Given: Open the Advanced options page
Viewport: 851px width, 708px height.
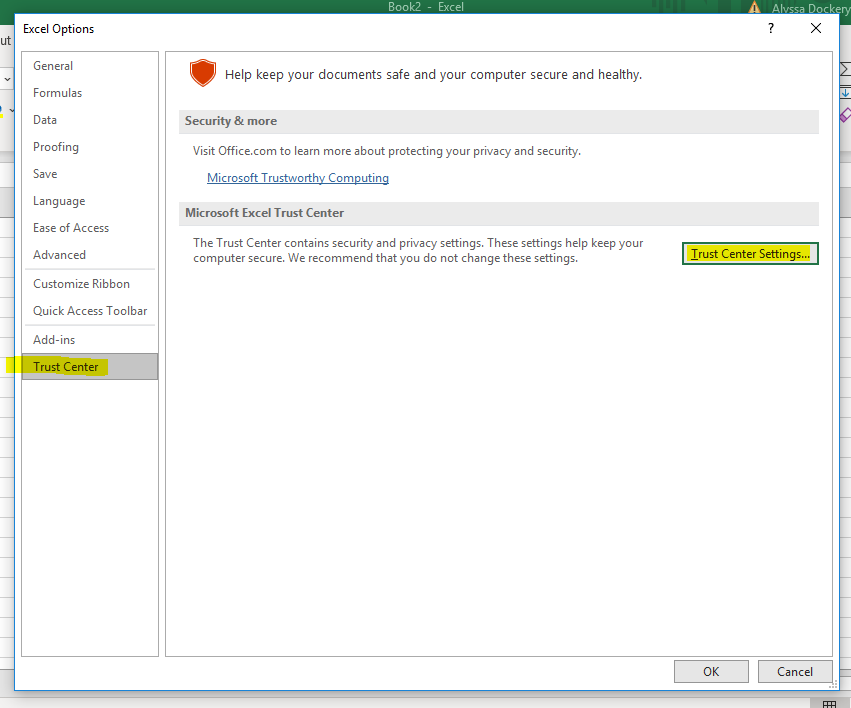Looking at the screenshot, I should point(59,255).
